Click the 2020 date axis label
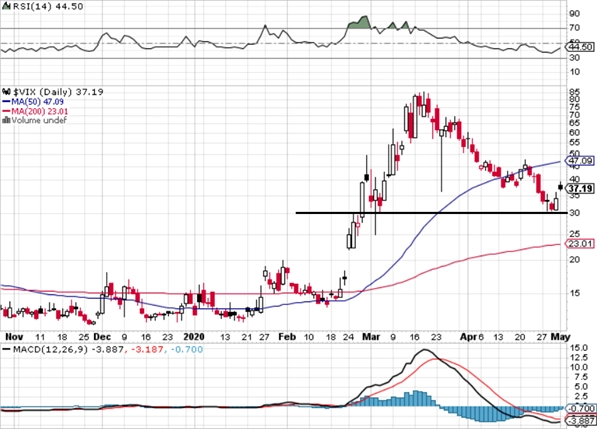This screenshot has width=597, height=429. 194,337
